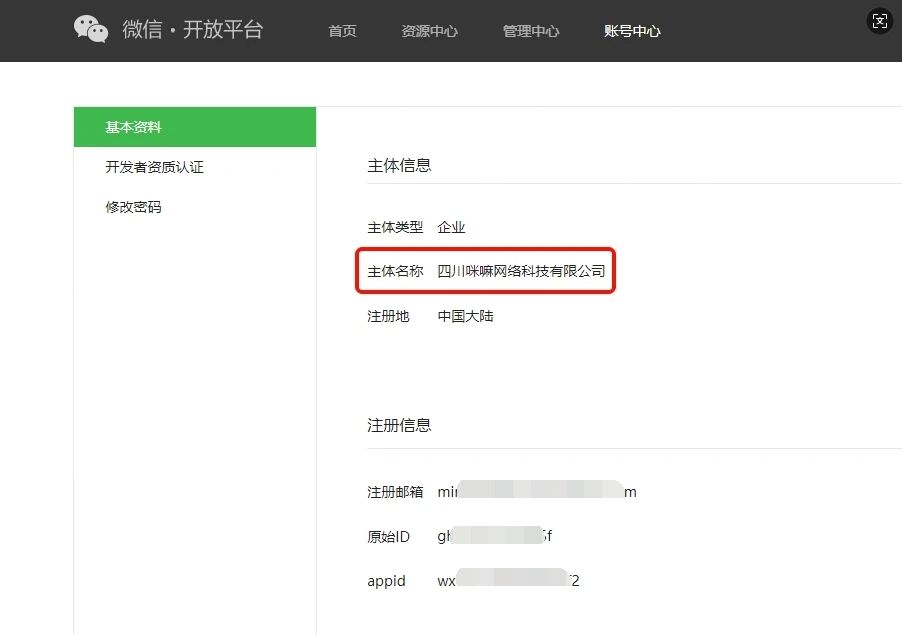Screen dimensions: 902x635
Task: Click the 注册邮箱 label
Action: click(395, 492)
